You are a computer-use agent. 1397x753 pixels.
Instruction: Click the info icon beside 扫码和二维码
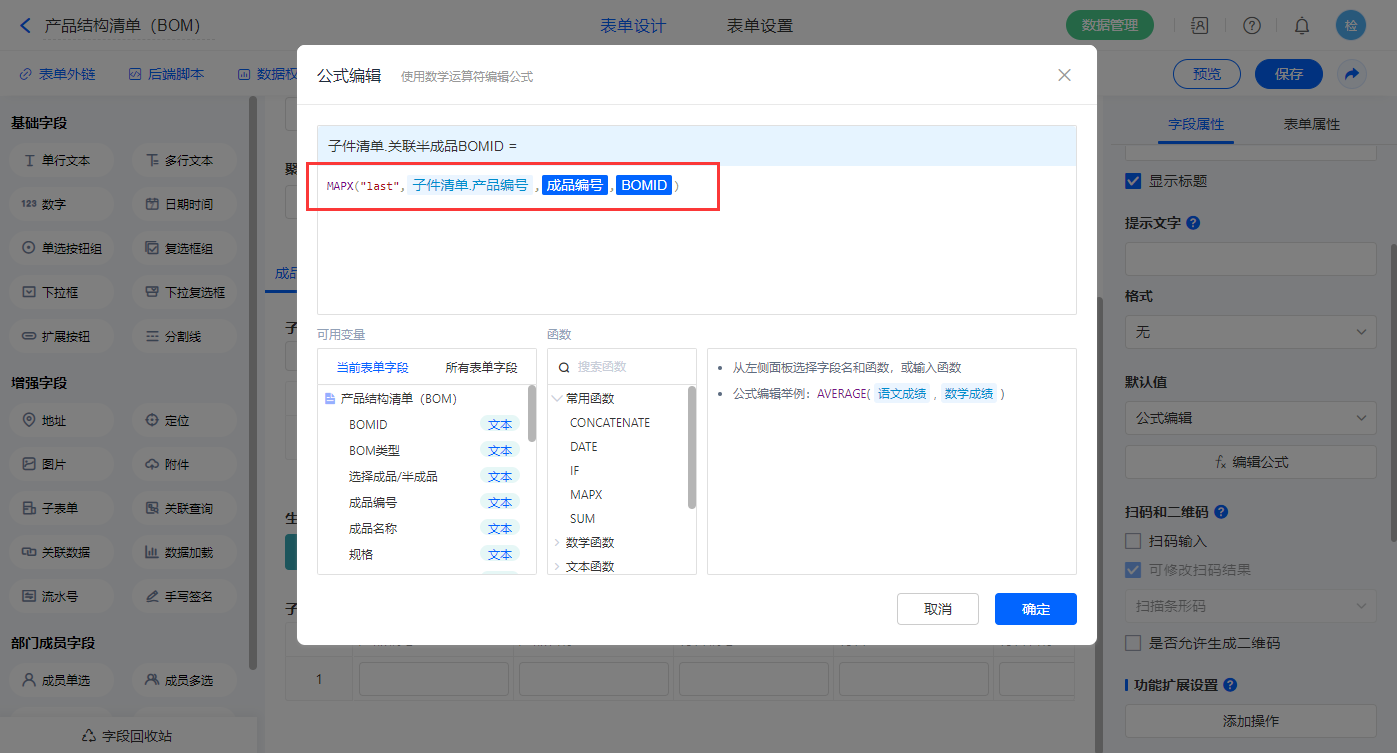tap(1220, 512)
